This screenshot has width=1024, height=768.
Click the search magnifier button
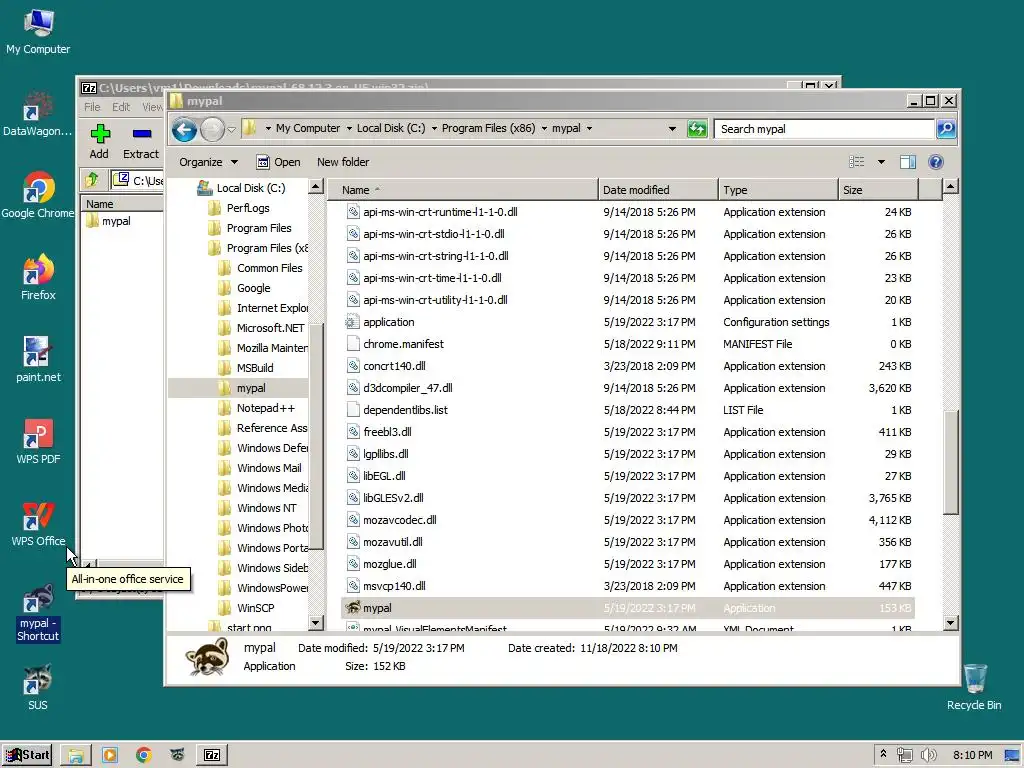pyautogui.click(x=946, y=129)
